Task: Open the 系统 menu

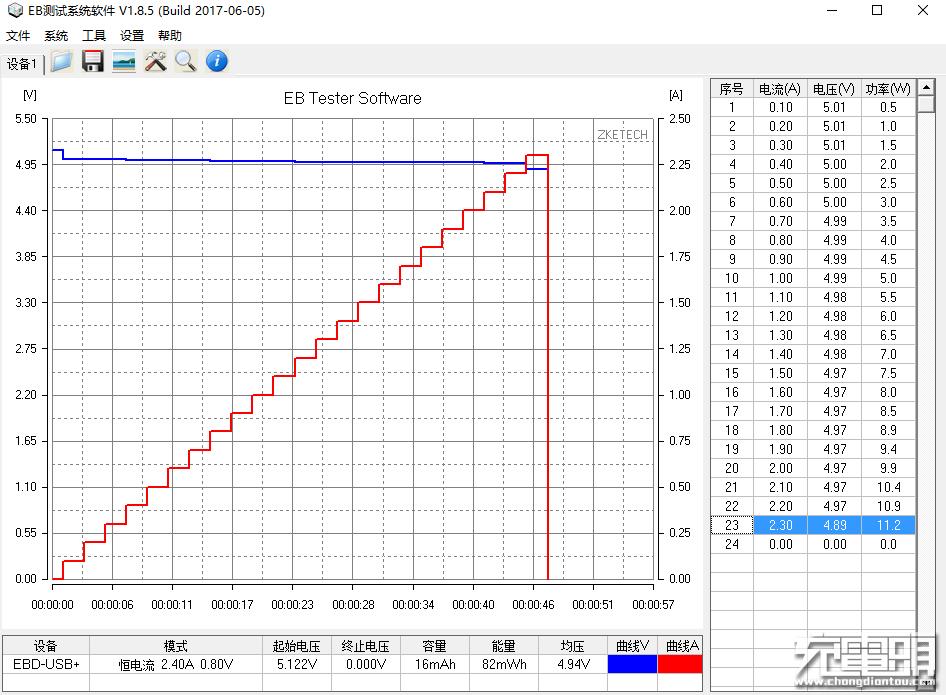Action: pyautogui.click(x=56, y=36)
